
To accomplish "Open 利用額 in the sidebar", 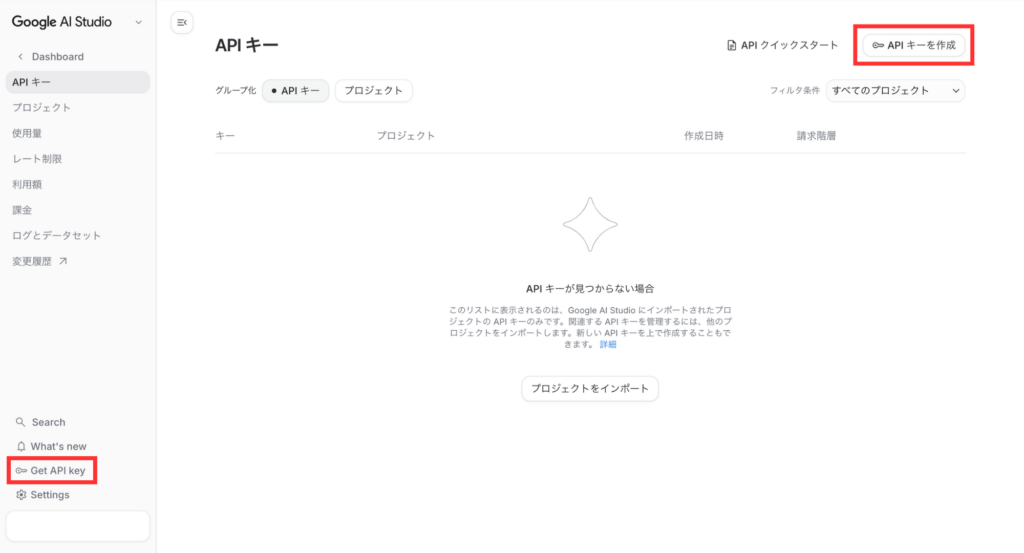I will pyautogui.click(x=27, y=184).
